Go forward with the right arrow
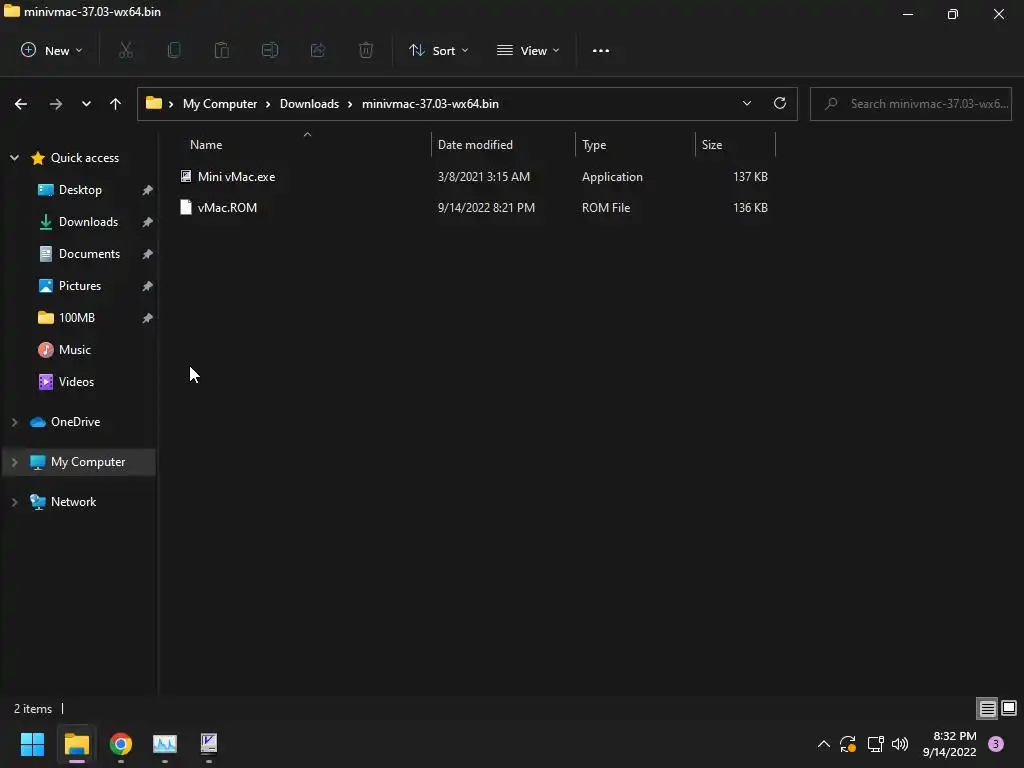 (x=56, y=104)
